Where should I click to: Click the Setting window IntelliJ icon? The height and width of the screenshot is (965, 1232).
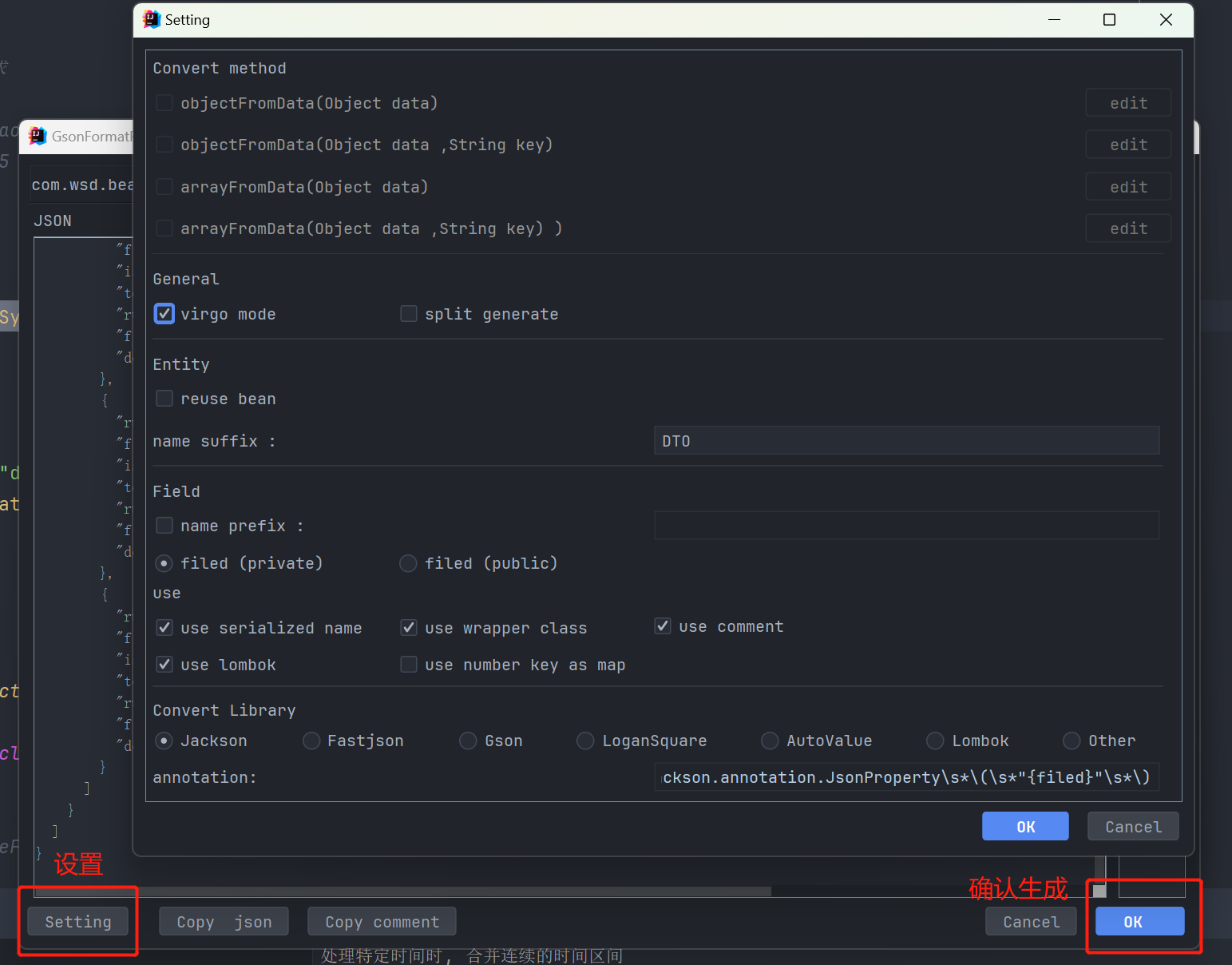[152, 19]
